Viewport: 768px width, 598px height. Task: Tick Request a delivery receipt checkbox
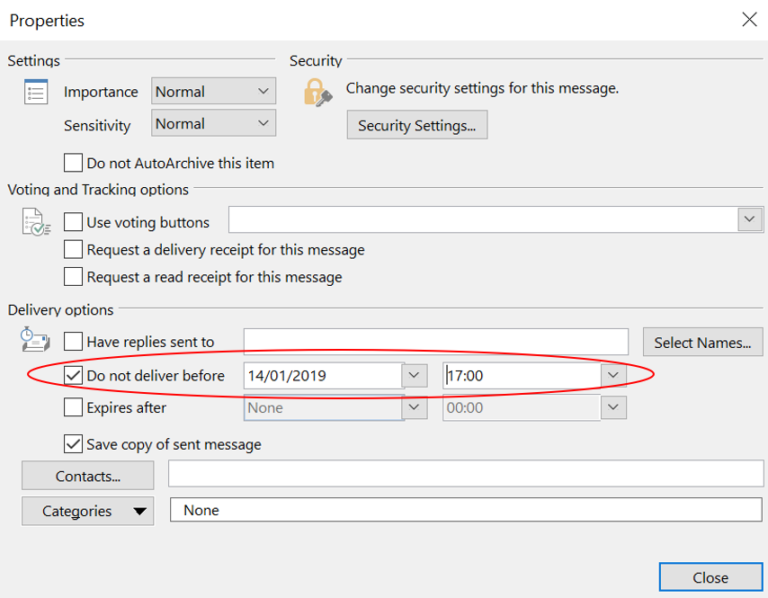click(73, 249)
